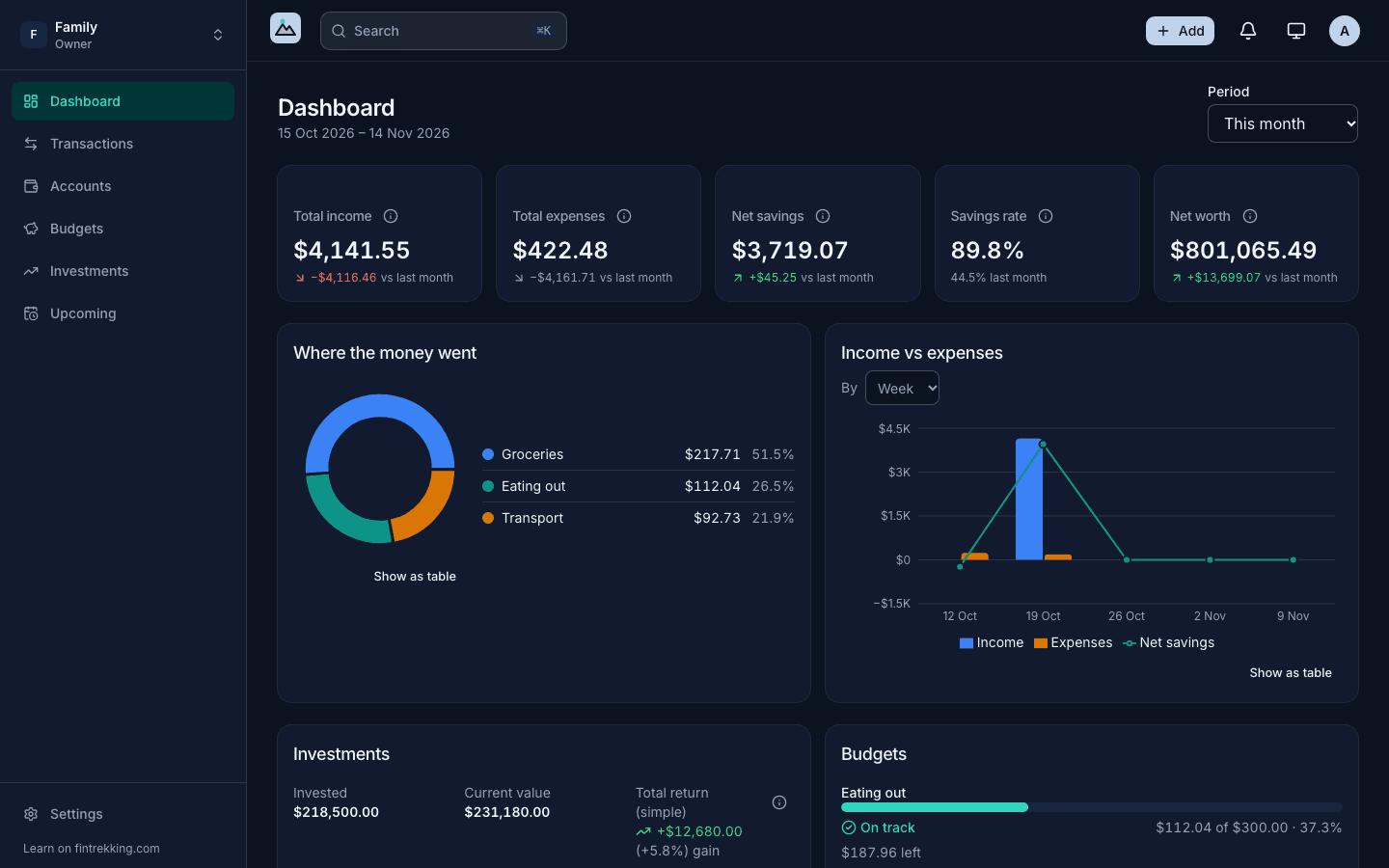Expand the Family workspace switcher
The width and height of the screenshot is (1389, 868).
tap(123, 35)
